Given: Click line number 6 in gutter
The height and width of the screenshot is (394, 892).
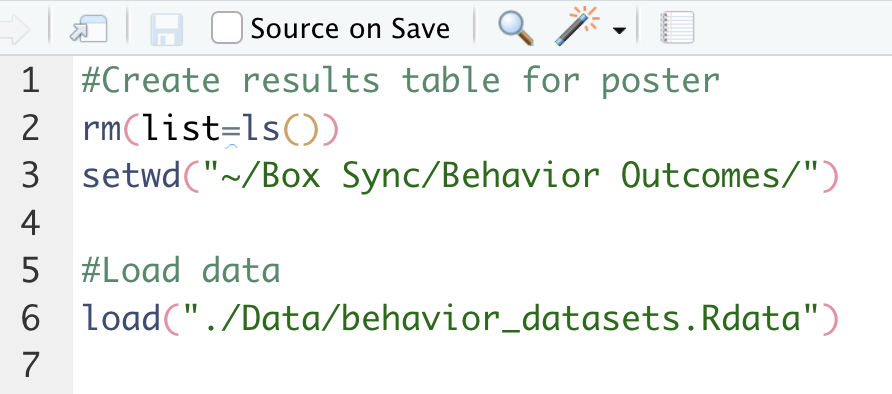Looking at the screenshot, I should click(30, 318).
